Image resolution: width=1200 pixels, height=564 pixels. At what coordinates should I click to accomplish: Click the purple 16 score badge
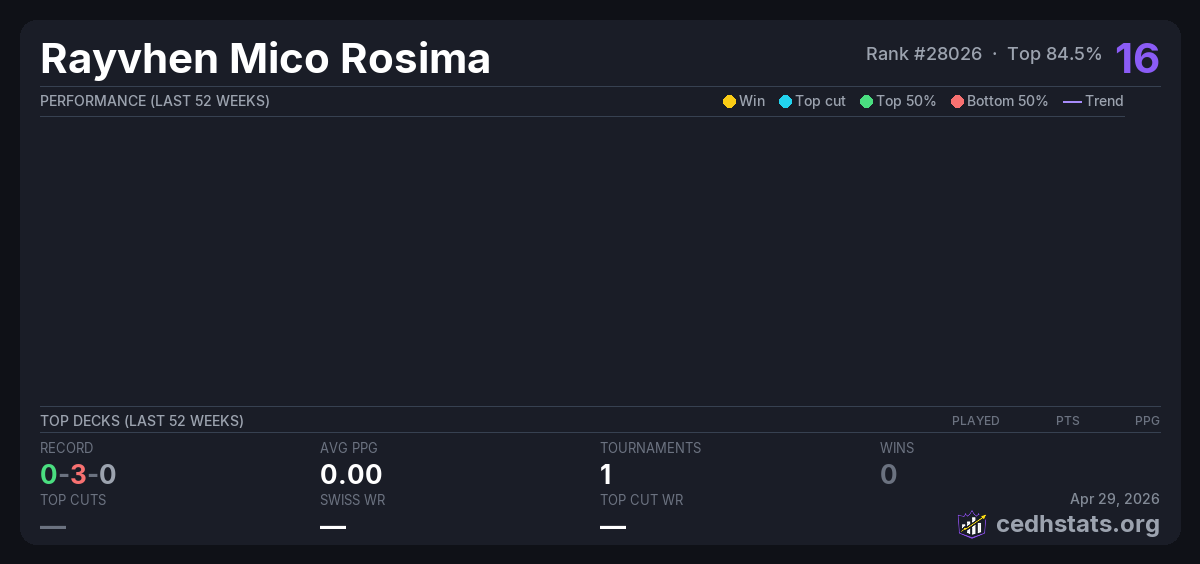pos(1137,58)
